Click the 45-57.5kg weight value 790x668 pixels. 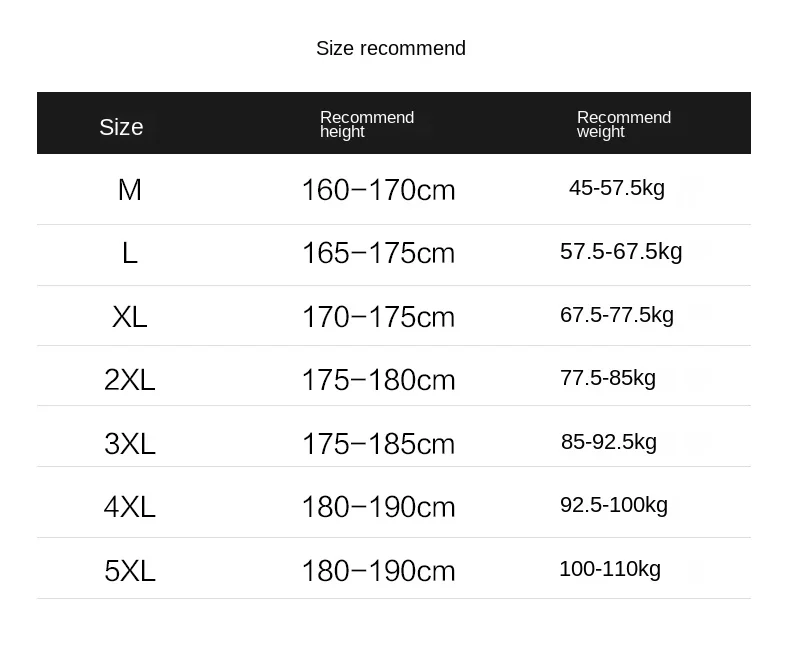pos(616,187)
